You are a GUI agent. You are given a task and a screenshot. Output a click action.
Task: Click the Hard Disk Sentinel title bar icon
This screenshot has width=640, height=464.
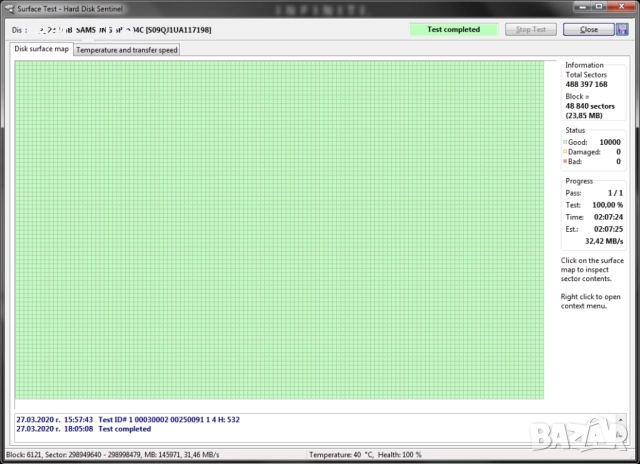(10, 9)
